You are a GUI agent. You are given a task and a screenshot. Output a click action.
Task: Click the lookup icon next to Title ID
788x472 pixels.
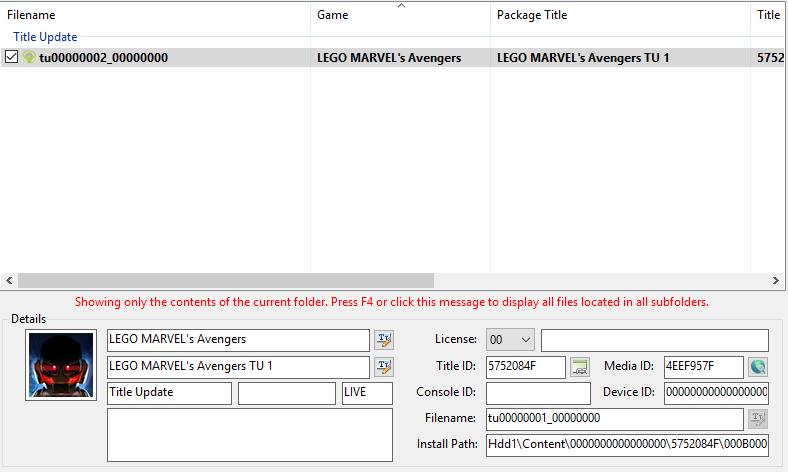[x=580, y=367]
